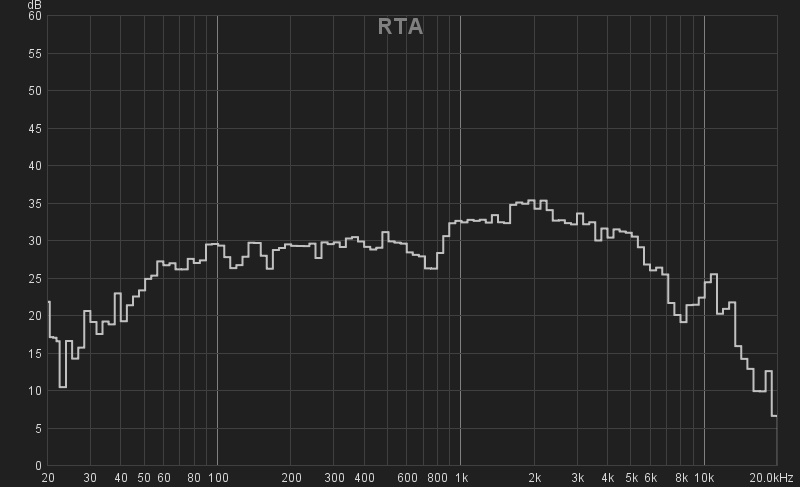Click the 80 Hz frequency axis label
Image resolution: width=800 pixels, height=487 pixels.
click(194, 478)
